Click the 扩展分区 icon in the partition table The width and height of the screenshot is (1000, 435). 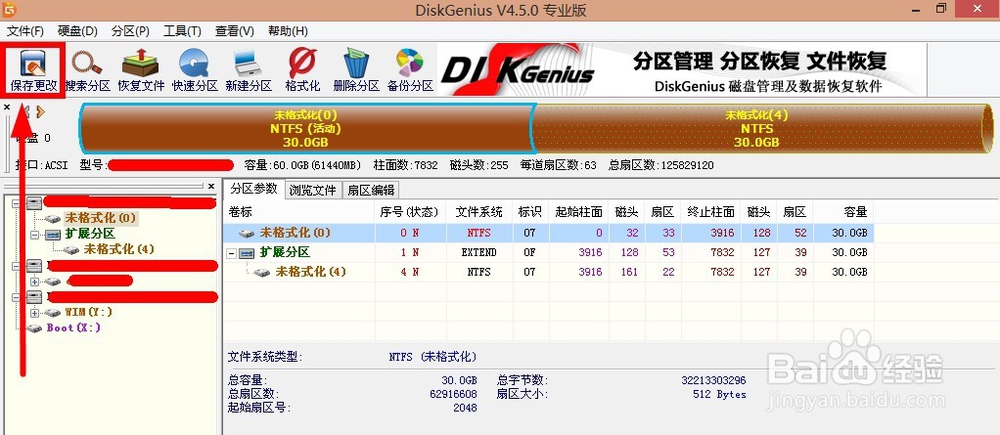(249, 253)
